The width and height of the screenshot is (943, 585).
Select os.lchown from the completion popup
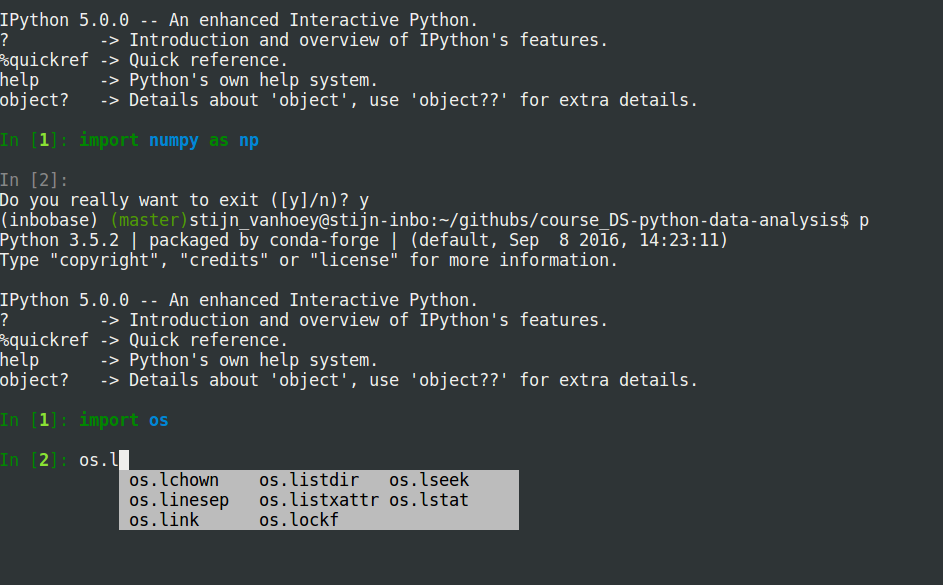pos(174,480)
